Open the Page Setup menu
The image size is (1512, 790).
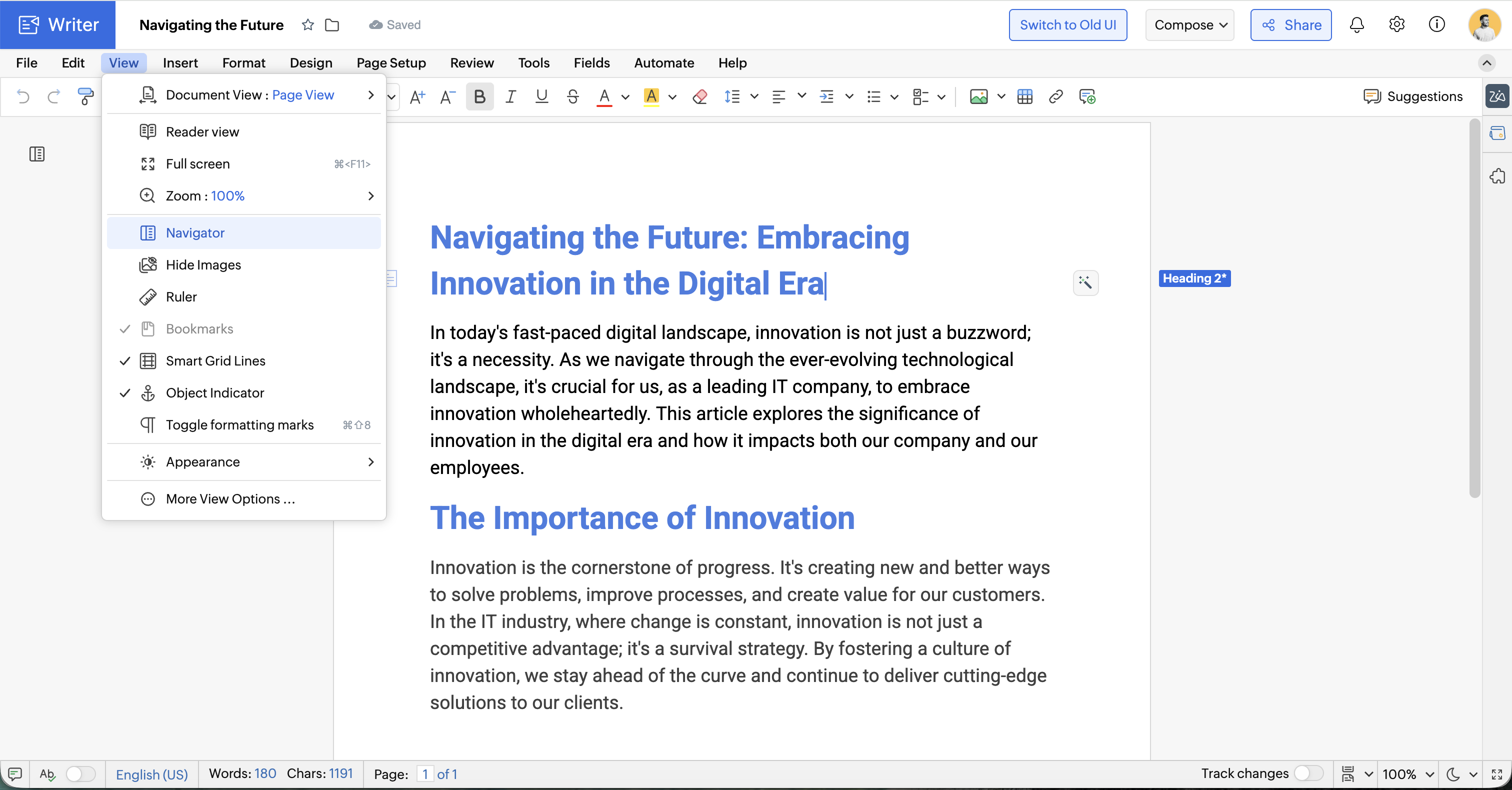(x=391, y=63)
